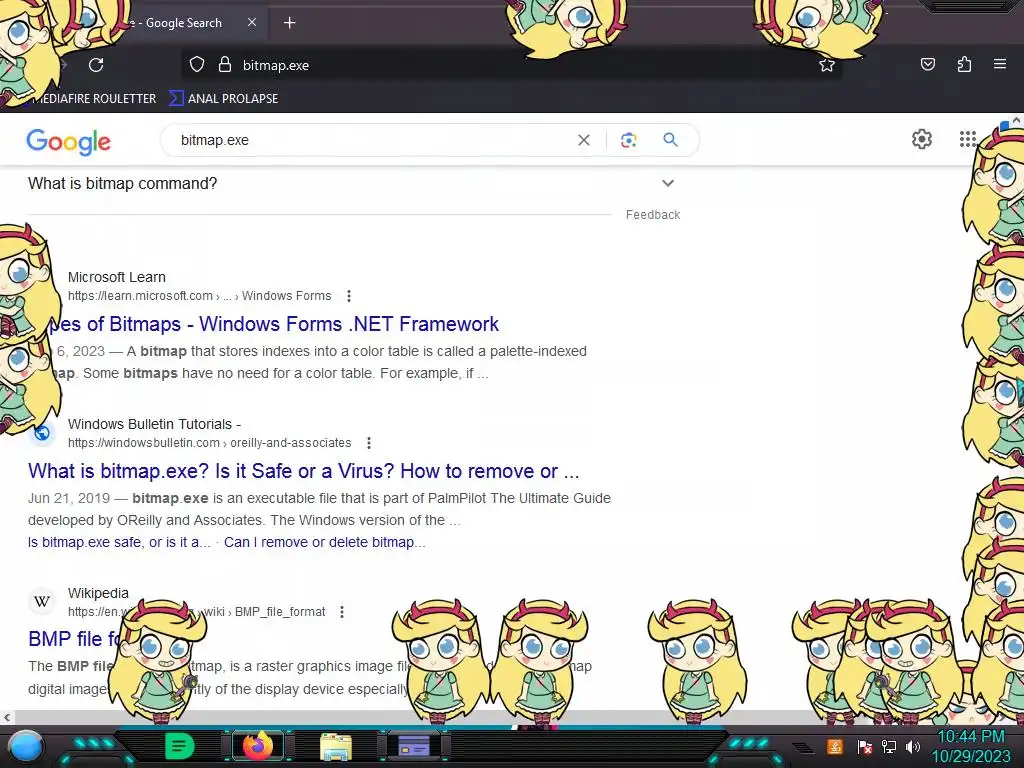Go to the Google logo homepage
This screenshot has height=768, width=1024.
click(x=69, y=142)
